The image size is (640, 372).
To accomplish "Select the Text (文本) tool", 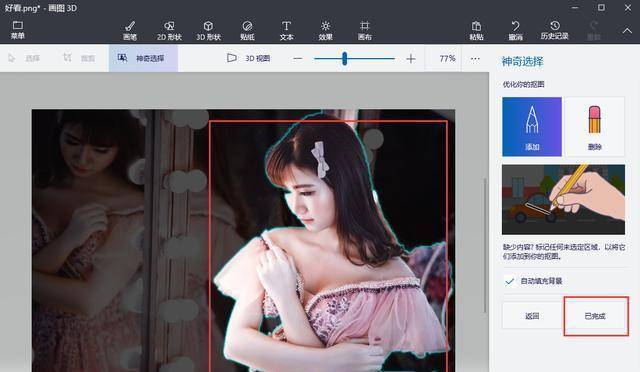I will click(286, 31).
